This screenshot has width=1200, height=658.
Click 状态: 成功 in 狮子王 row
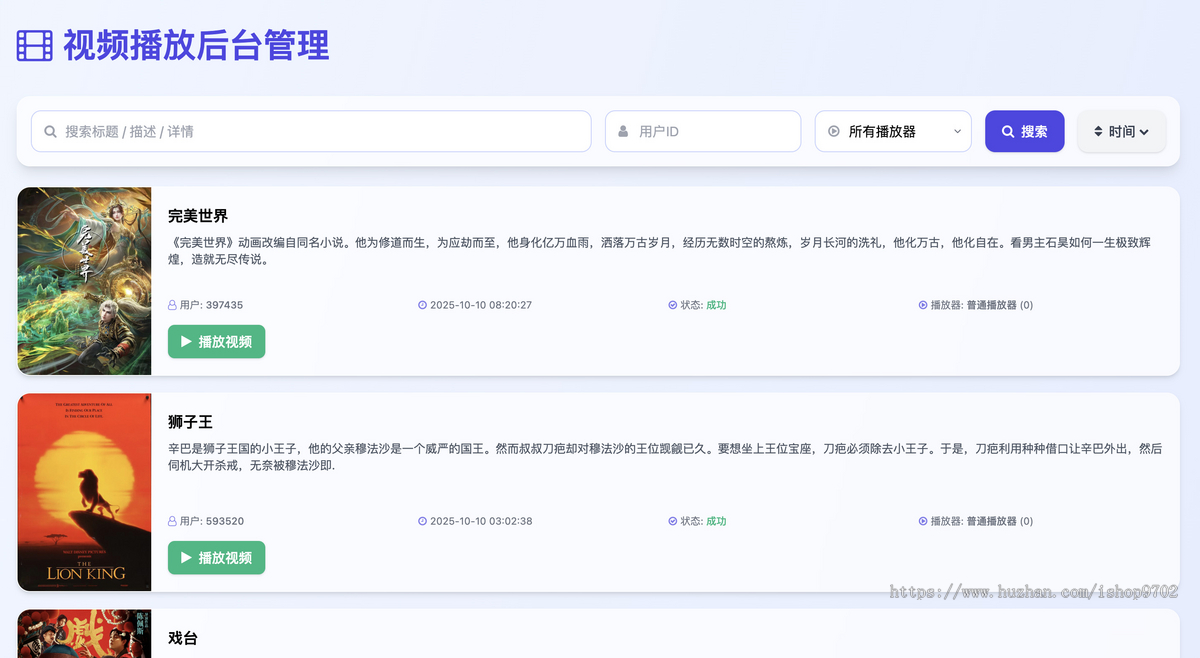click(703, 521)
